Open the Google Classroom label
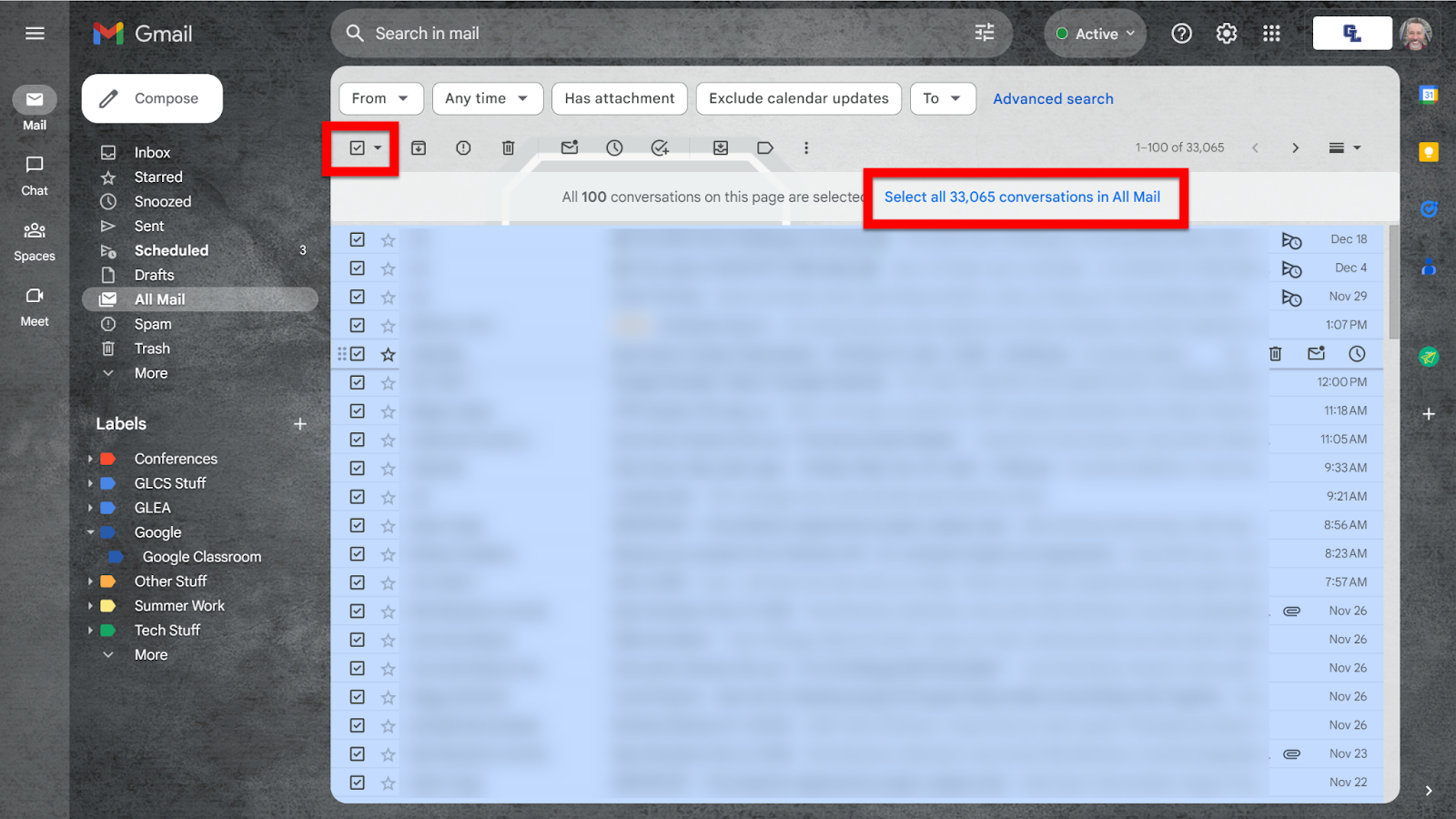The height and width of the screenshot is (819, 1456). point(202,557)
